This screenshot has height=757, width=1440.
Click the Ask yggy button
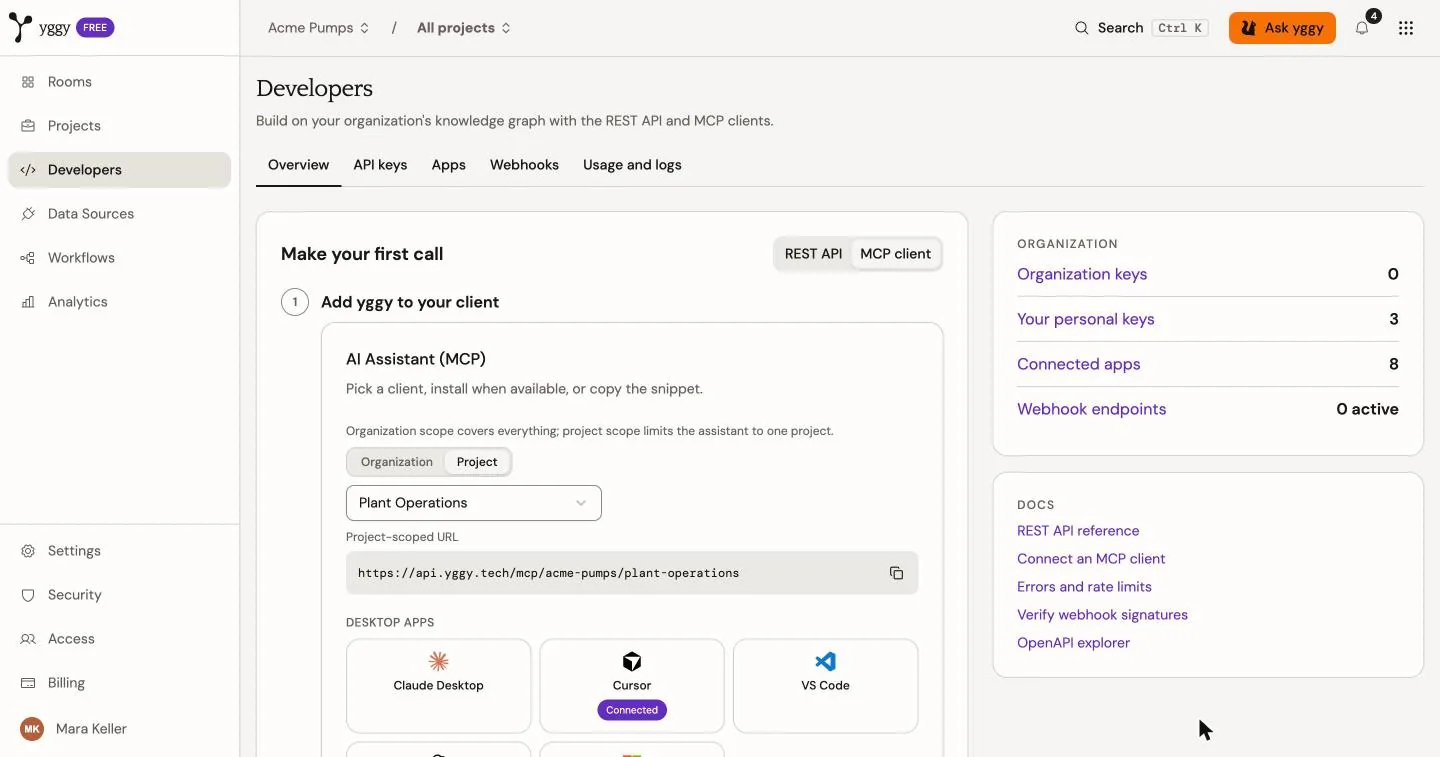click(1282, 28)
